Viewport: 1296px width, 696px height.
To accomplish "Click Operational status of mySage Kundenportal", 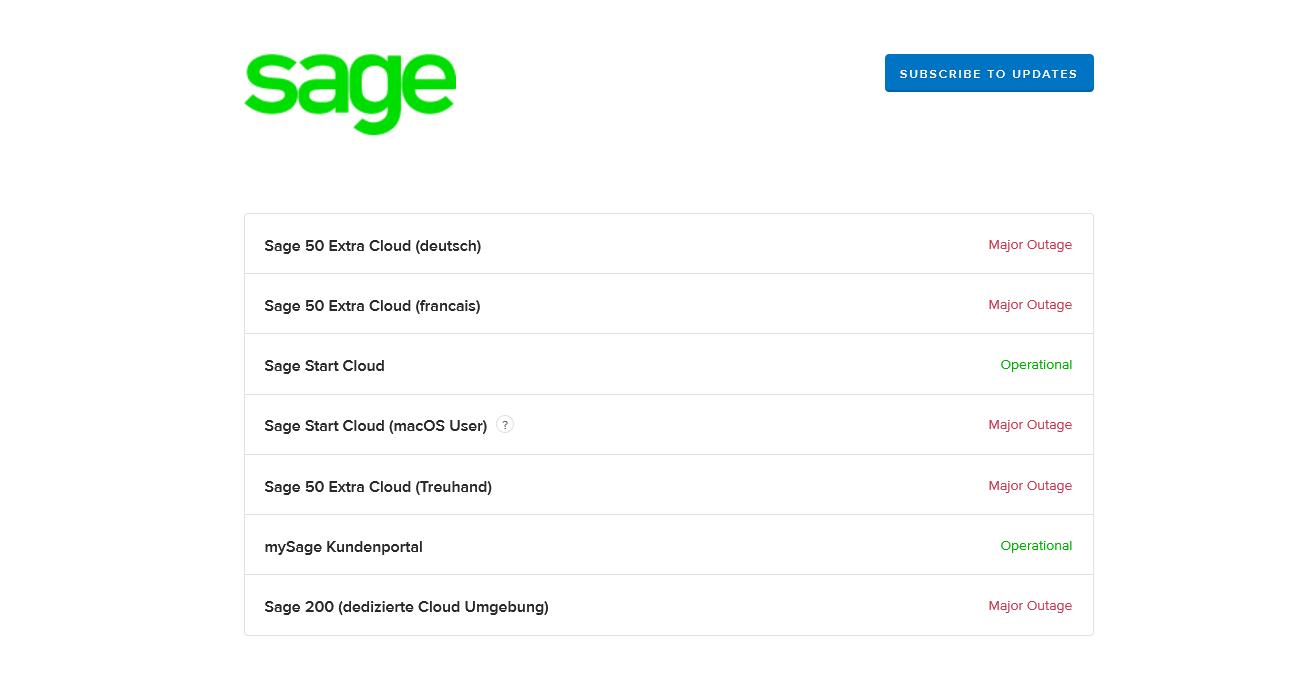I will click(1036, 546).
